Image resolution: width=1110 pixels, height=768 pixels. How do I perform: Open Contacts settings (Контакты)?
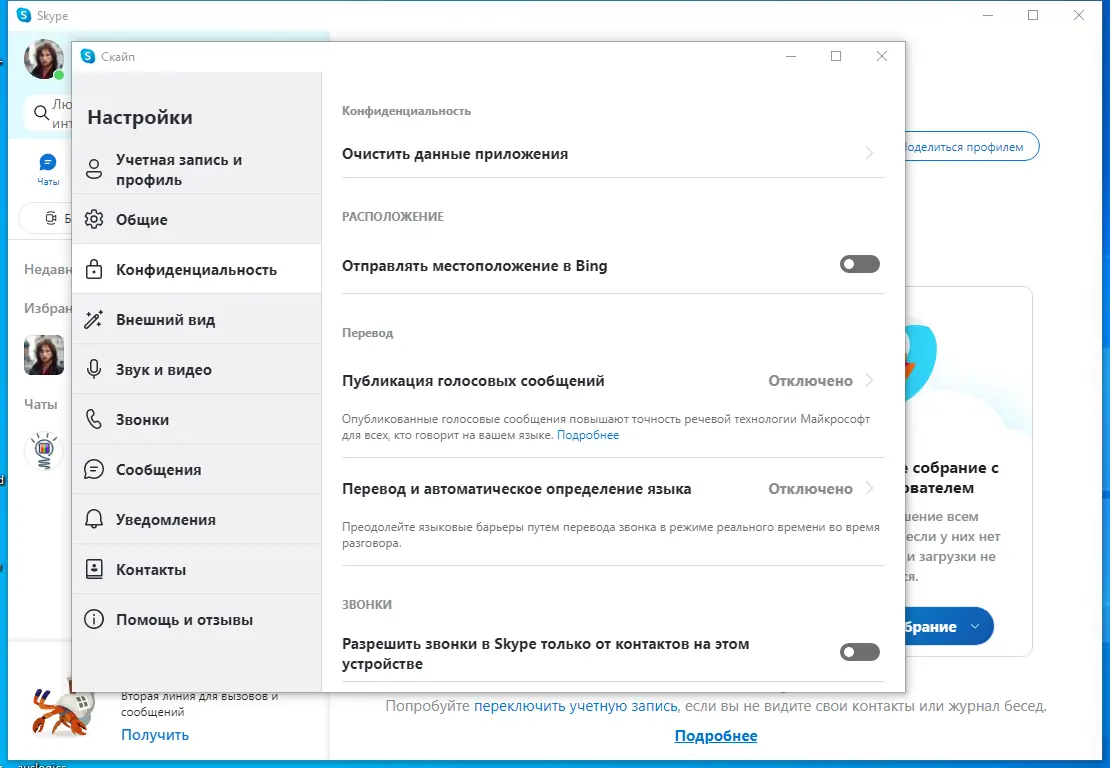pos(197,570)
